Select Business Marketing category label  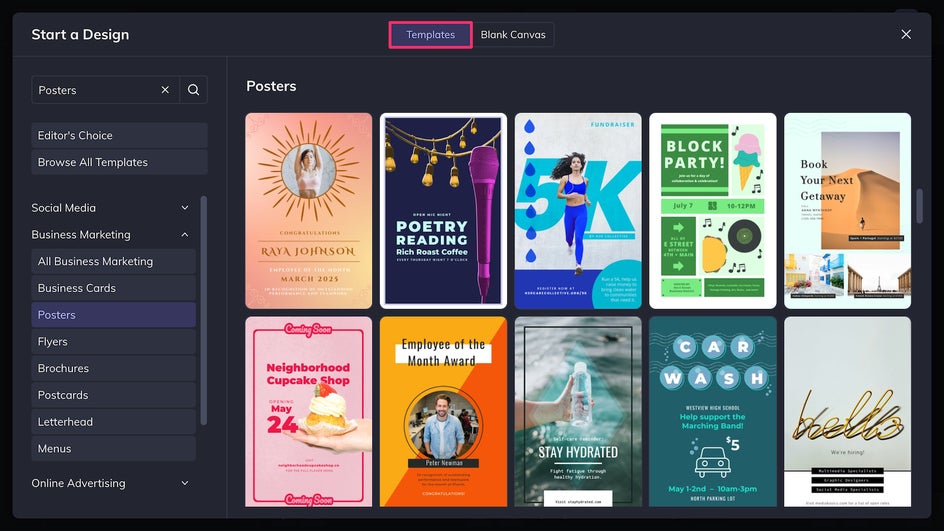click(x=81, y=235)
